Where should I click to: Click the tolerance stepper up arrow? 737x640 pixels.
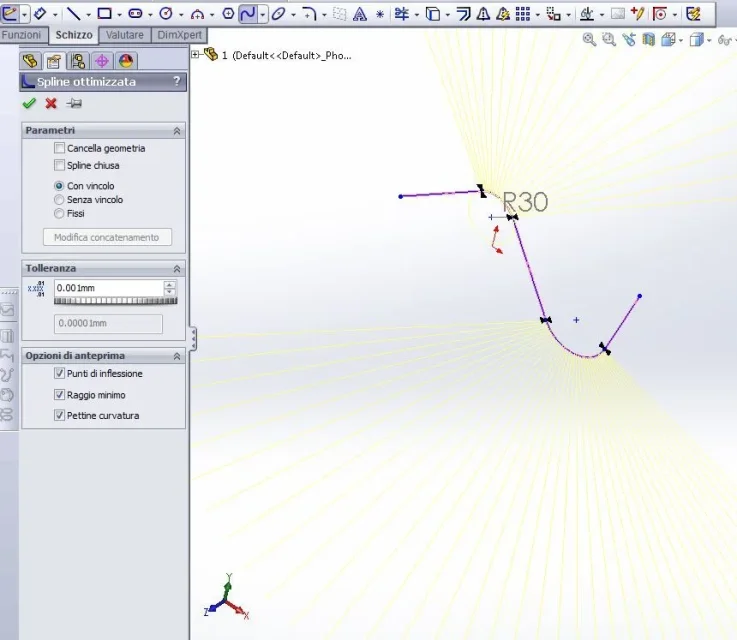click(170, 284)
